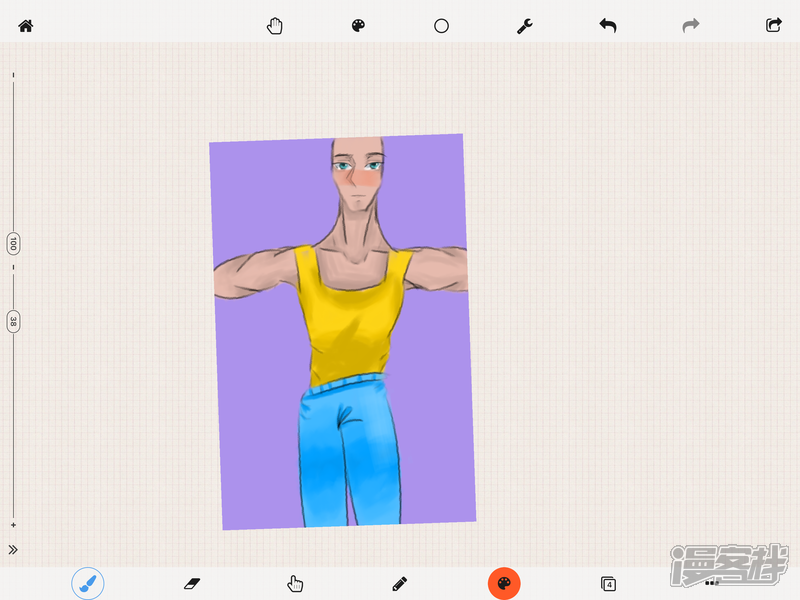
Task: Expand the left sidebar double chevron
Action: point(13,549)
